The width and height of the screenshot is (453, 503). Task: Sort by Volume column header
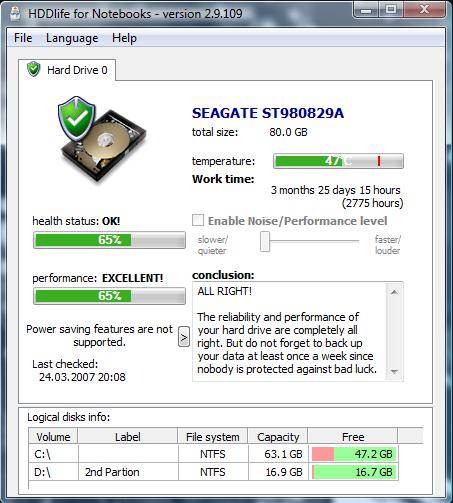(53, 437)
